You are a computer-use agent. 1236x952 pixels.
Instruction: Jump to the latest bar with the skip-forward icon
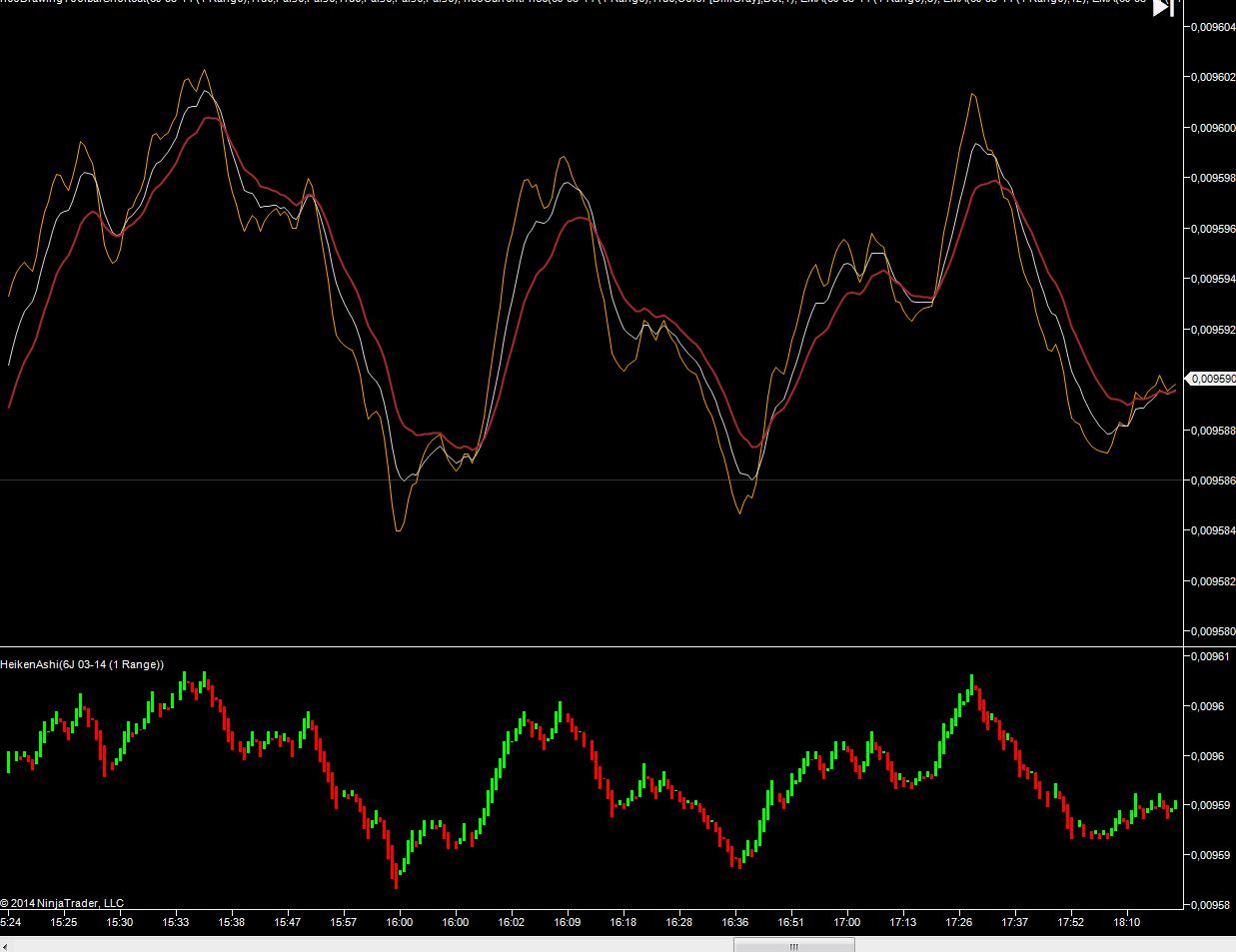click(1163, 8)
